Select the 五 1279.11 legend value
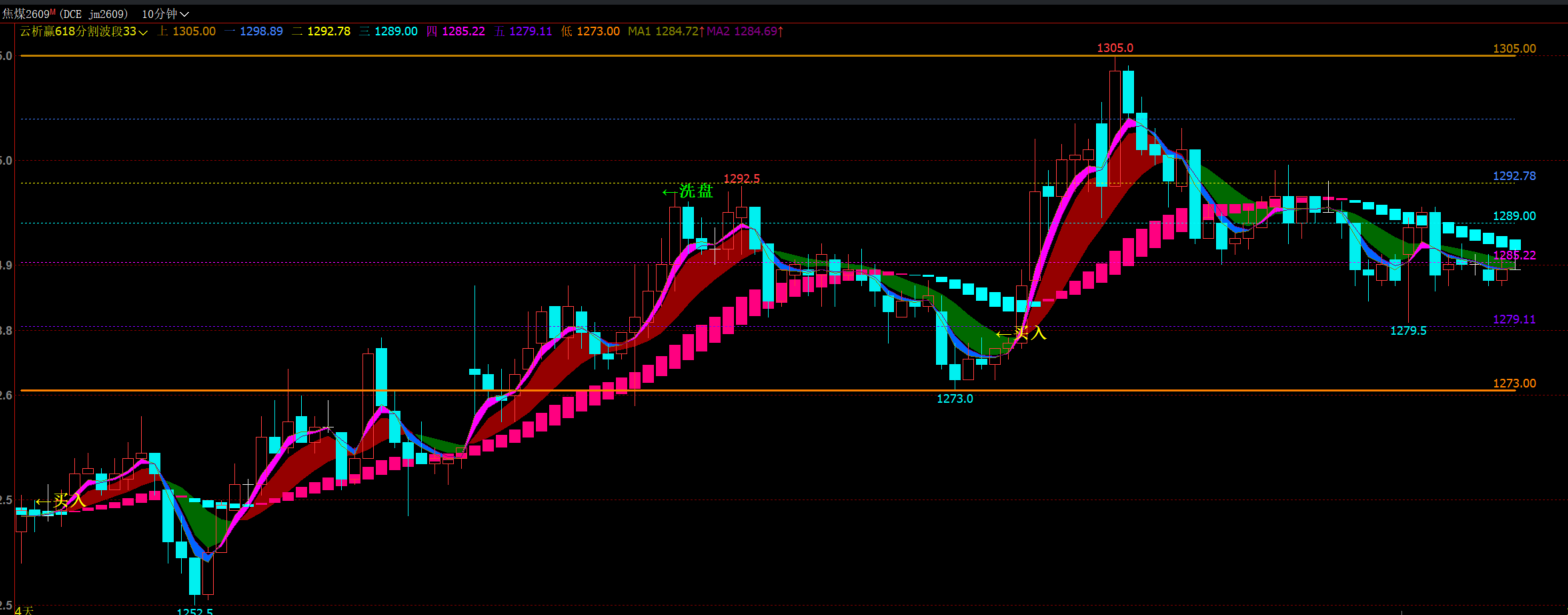The width and height of the screenshot is (1568, 615). 523,32
